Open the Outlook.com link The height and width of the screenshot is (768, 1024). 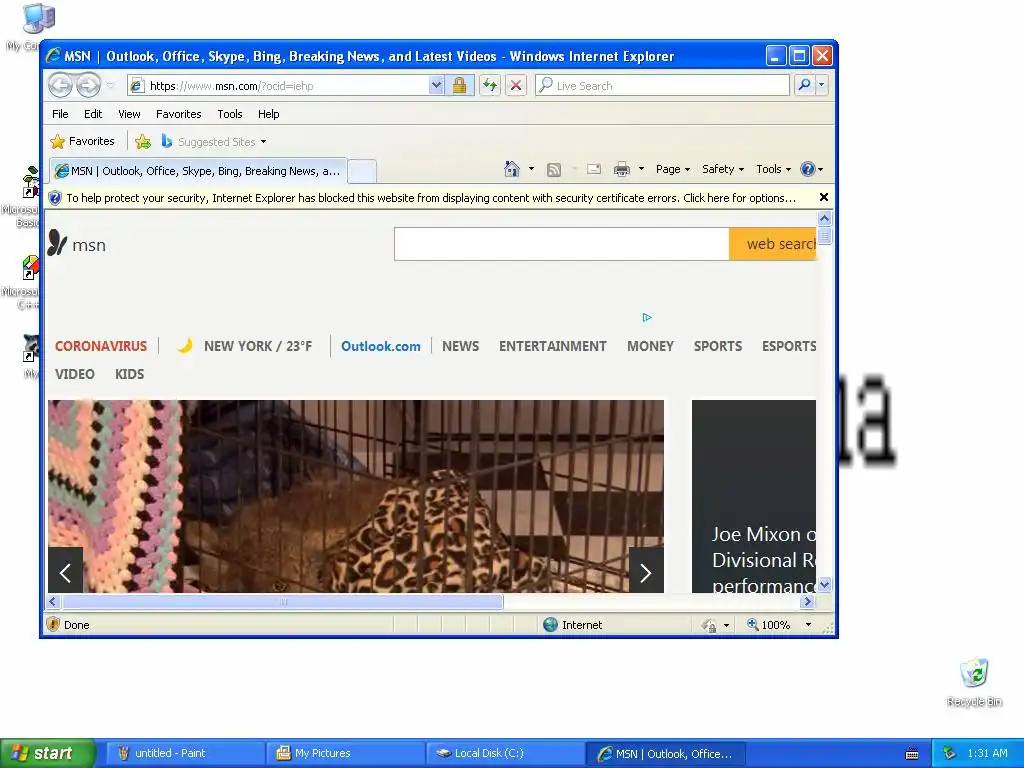click(381, 346)
